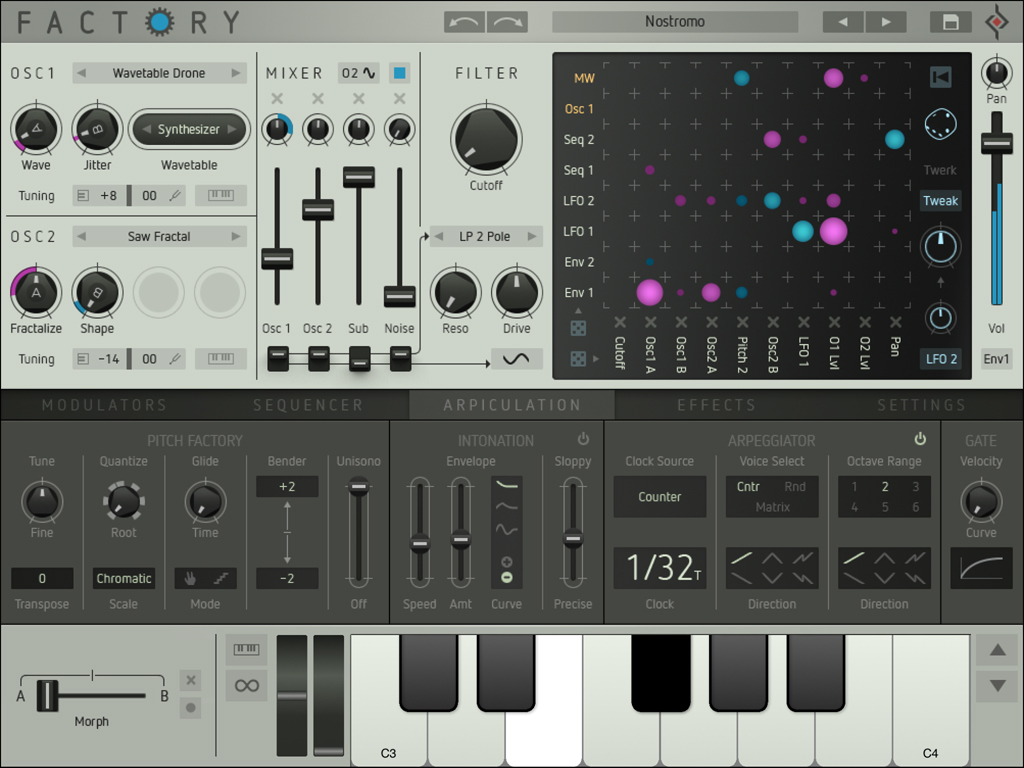Click the redo arrow button
1024x768 pixels.
coord(507,22)
